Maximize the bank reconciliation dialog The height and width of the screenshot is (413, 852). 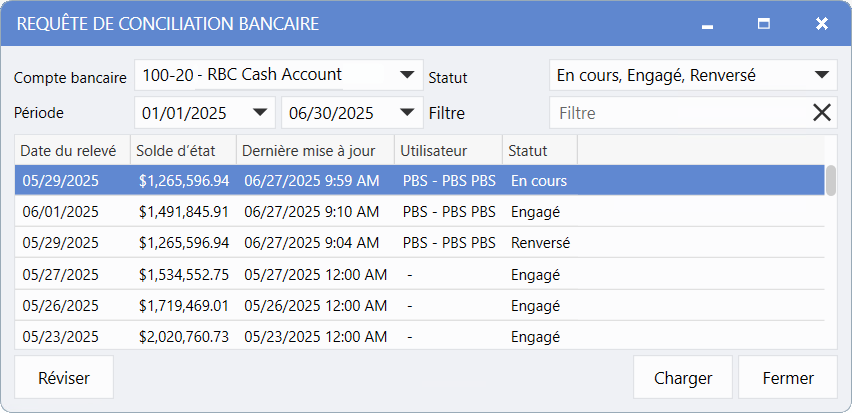764,24
